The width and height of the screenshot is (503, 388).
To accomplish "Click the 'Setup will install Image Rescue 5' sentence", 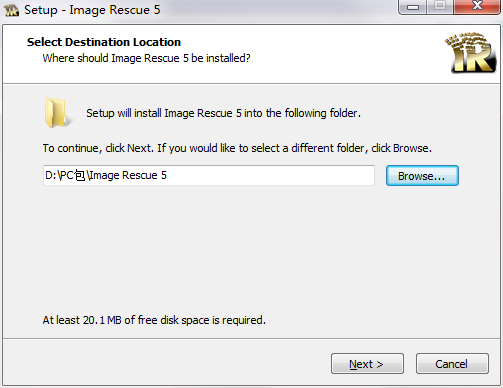I will [223, 113].
